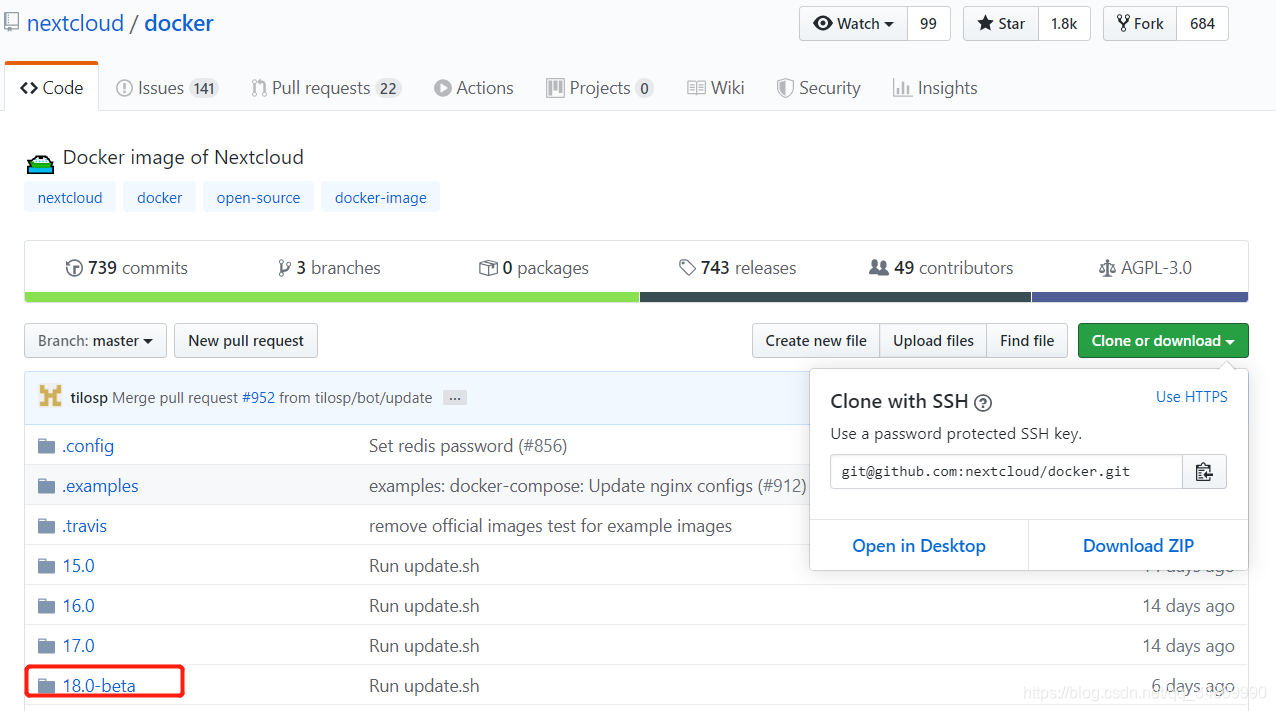Click the repository book icon beside nextcloud
The height and width of the screenshot is (711, 1276).
pos(12,23)
